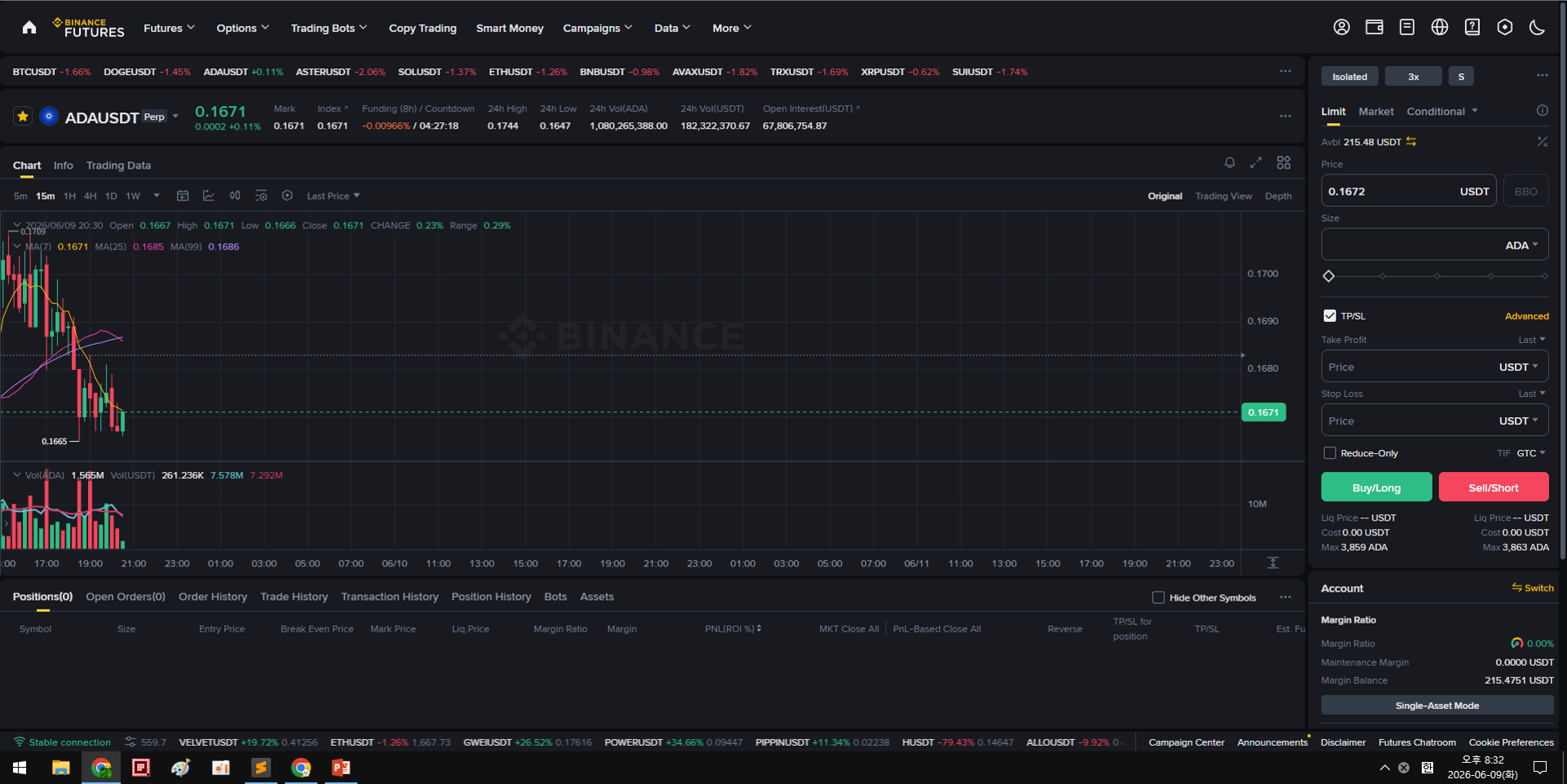Open the order calculator icon

(1542, 142)
